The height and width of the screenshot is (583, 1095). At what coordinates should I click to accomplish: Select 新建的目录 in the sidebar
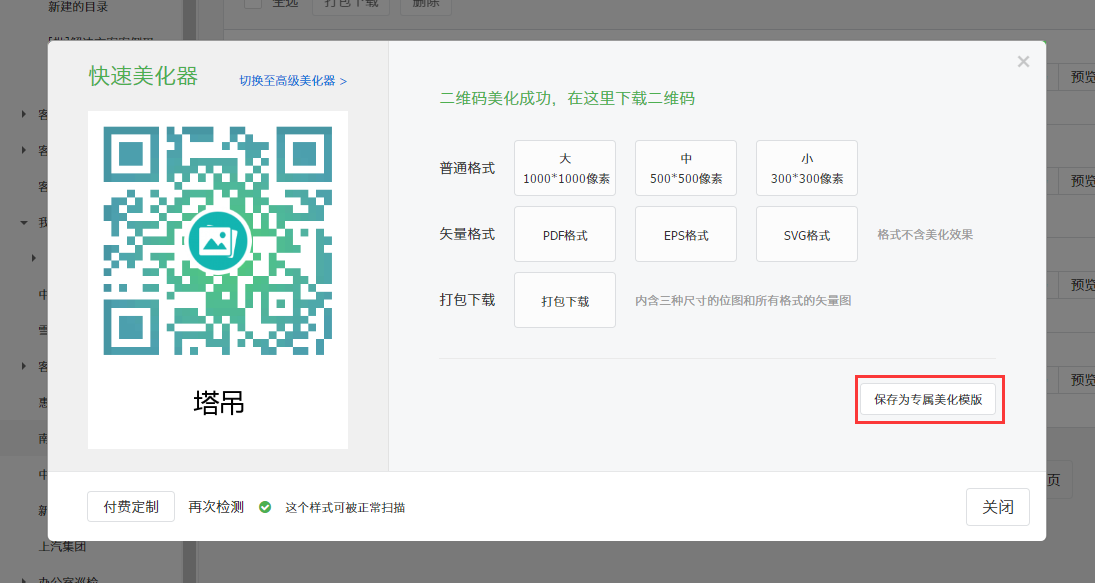(x=78, y=7)
